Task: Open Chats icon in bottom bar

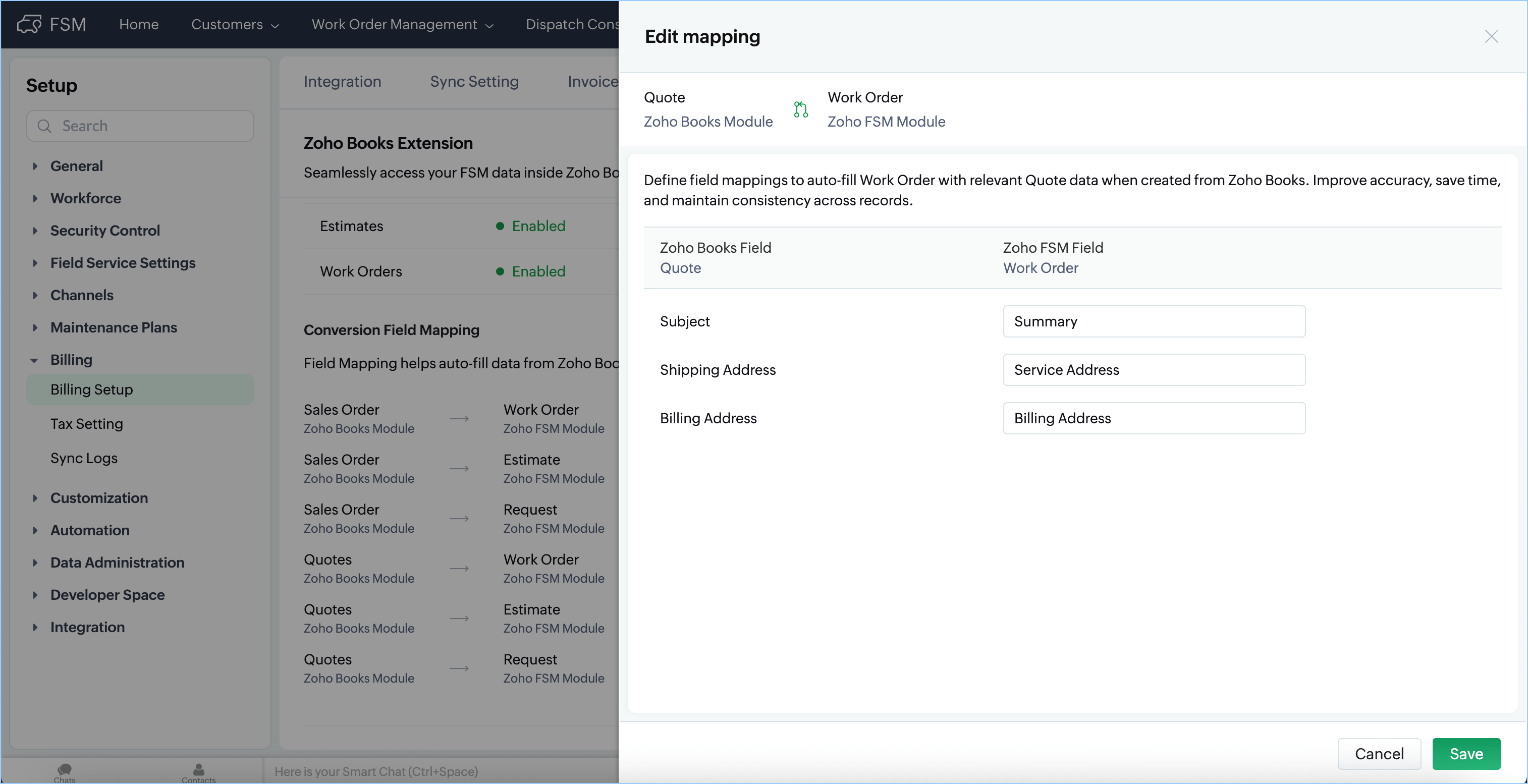Action: click(65, 771)
